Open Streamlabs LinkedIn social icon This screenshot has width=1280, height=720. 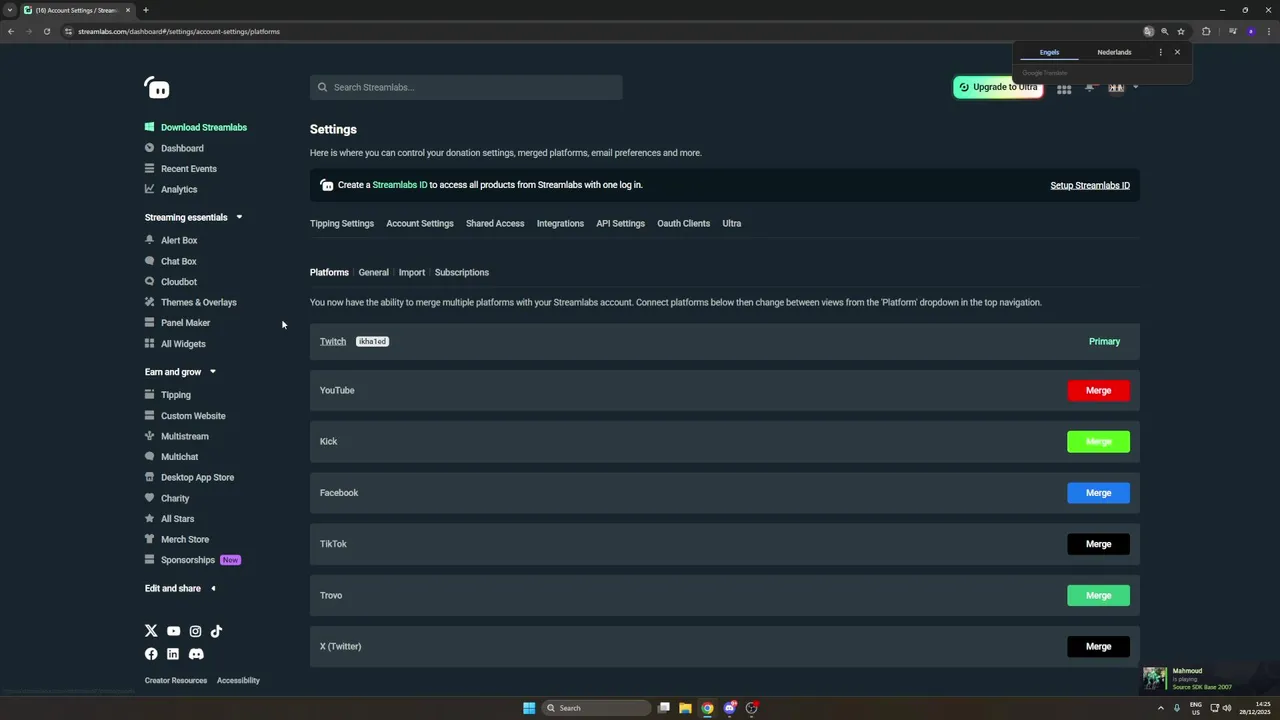(x=173, y=654)
